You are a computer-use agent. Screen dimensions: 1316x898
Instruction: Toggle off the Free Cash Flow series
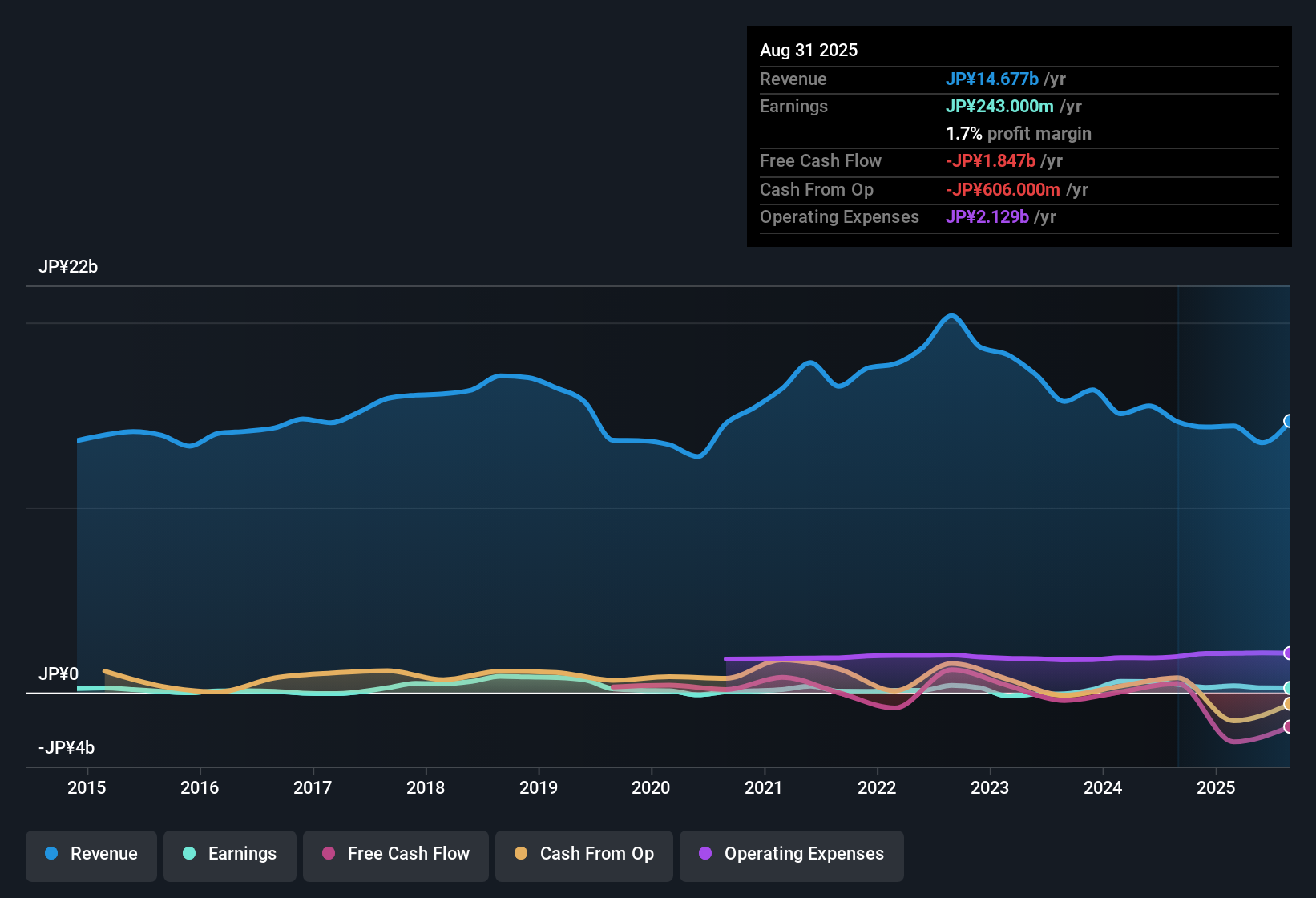coord(395,854)
